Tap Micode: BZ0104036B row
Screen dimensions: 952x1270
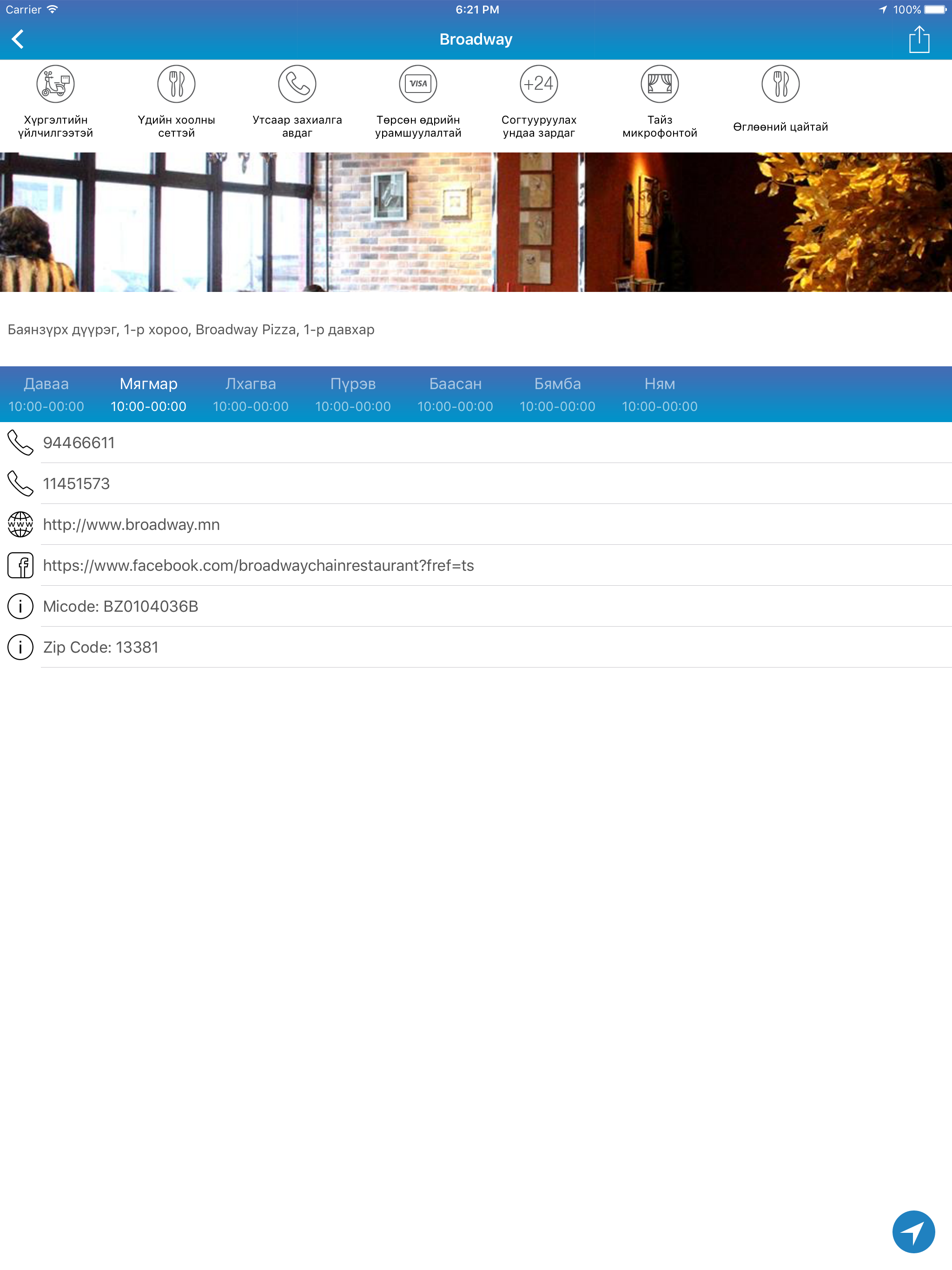[x=476, y=606]
